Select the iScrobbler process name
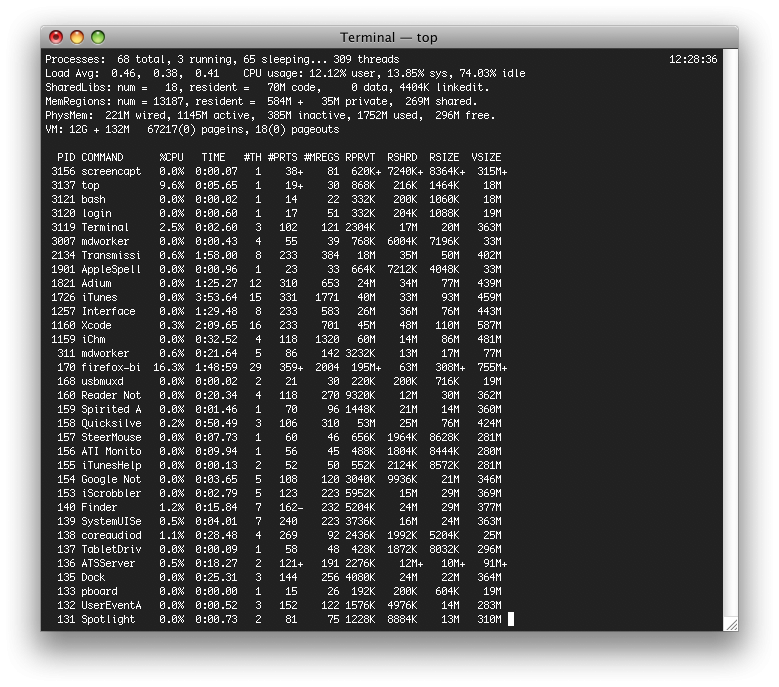The image size is (779, 687). click(x=111, y=493)
